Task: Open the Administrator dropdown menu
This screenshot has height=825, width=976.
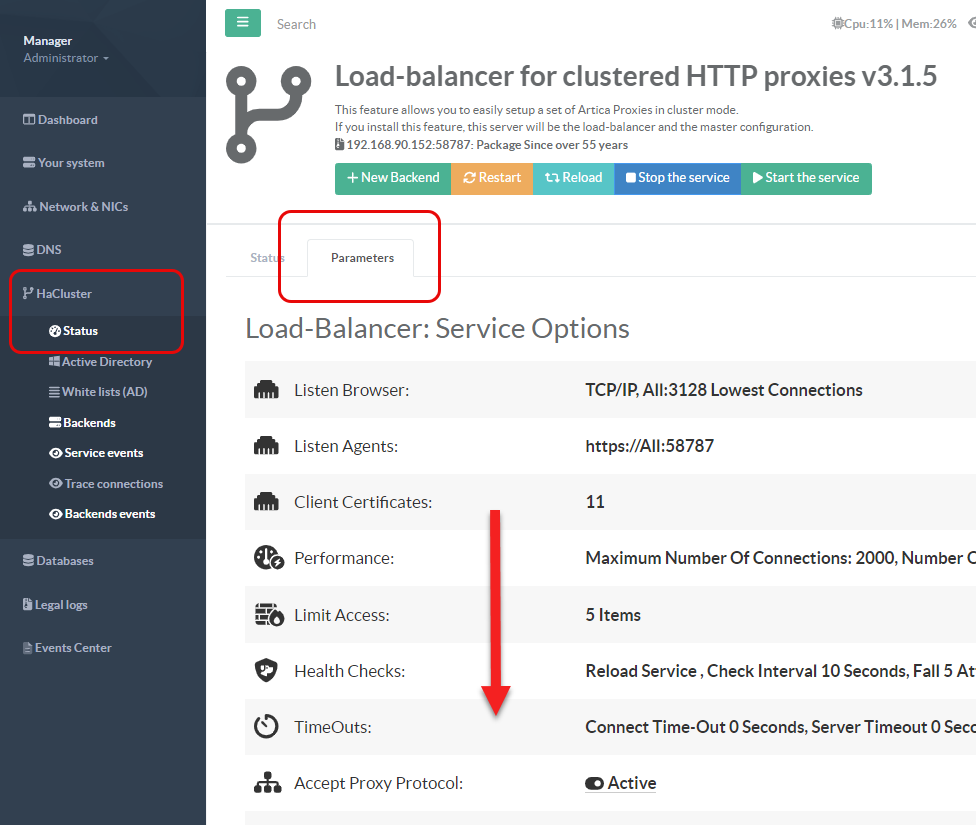Action: tap(66, 58)
